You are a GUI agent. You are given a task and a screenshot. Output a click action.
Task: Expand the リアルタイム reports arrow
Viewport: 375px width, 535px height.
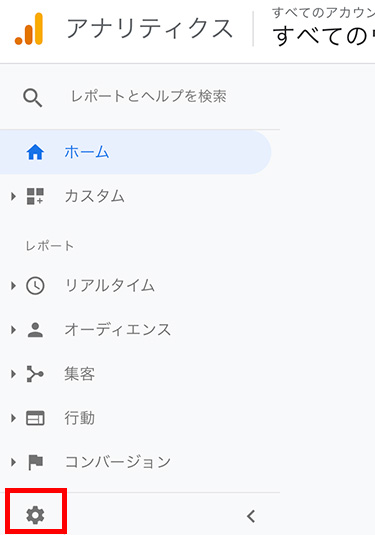click(13, 286)
